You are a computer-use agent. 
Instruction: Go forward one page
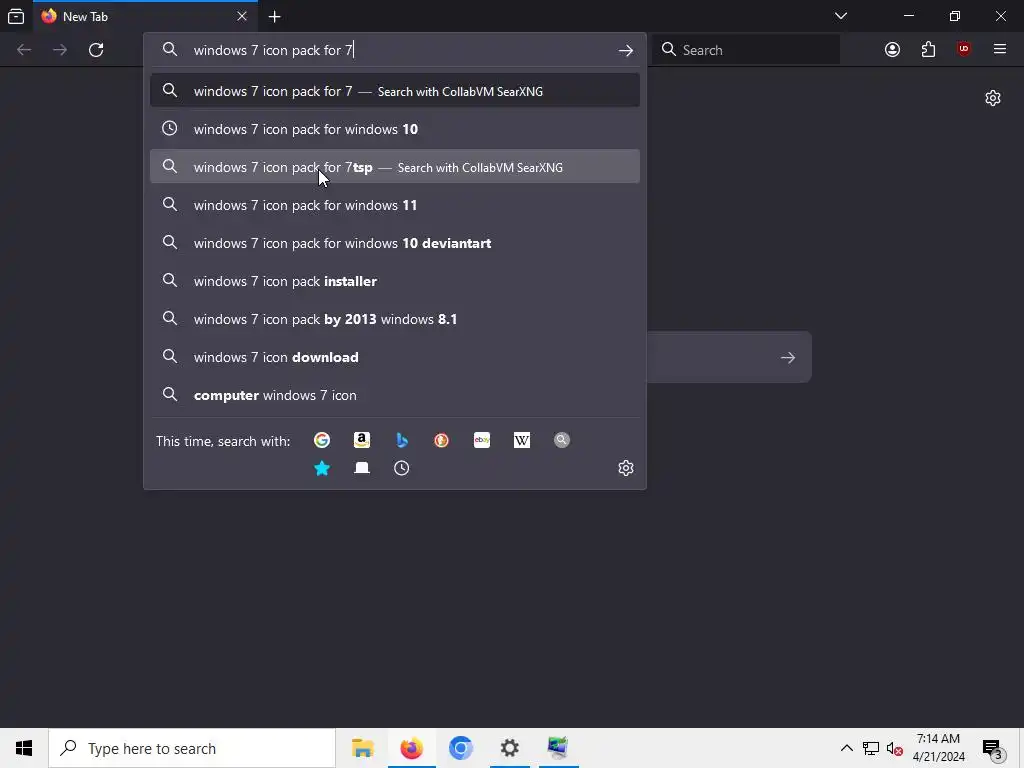(x=60, y=50)
